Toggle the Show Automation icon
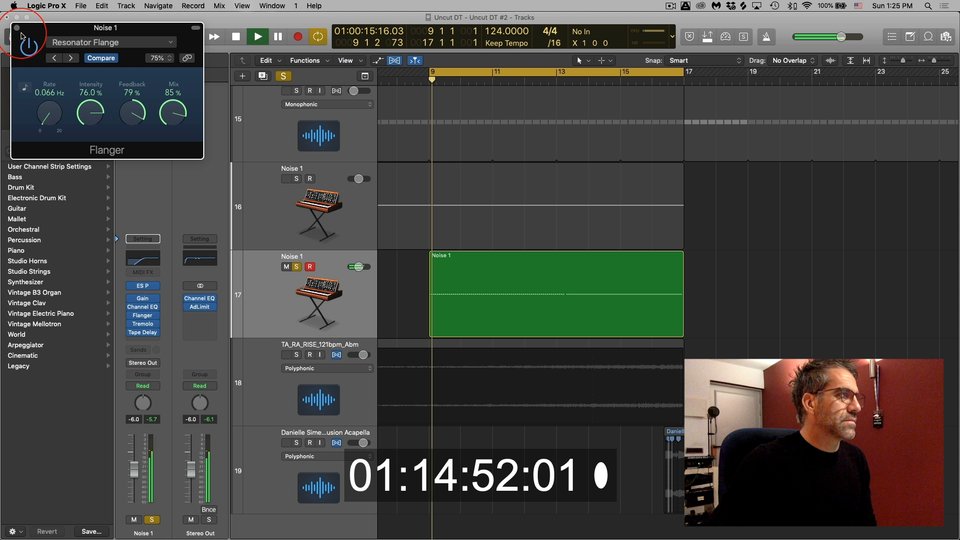 click(377, 61)
